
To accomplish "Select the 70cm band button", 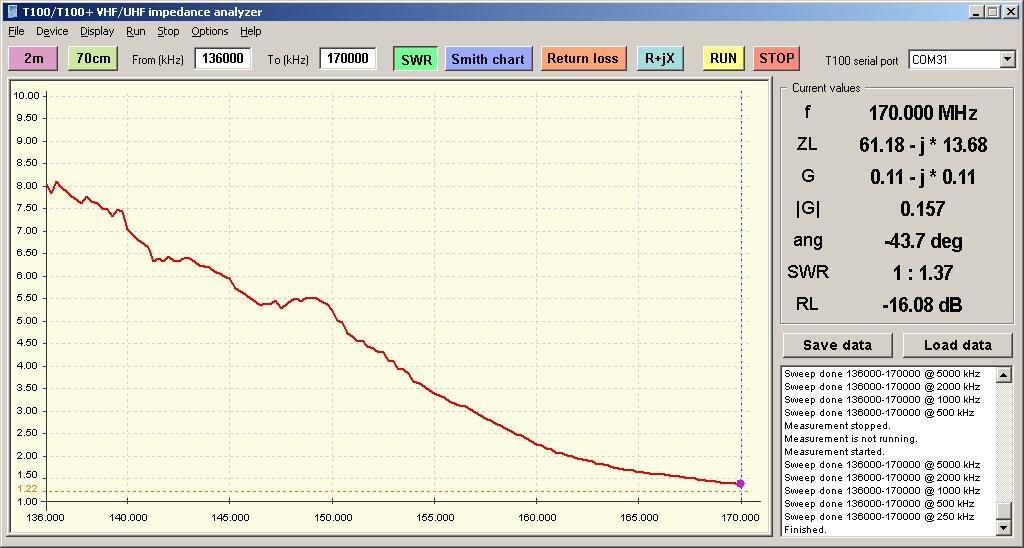I will [93, 59].
